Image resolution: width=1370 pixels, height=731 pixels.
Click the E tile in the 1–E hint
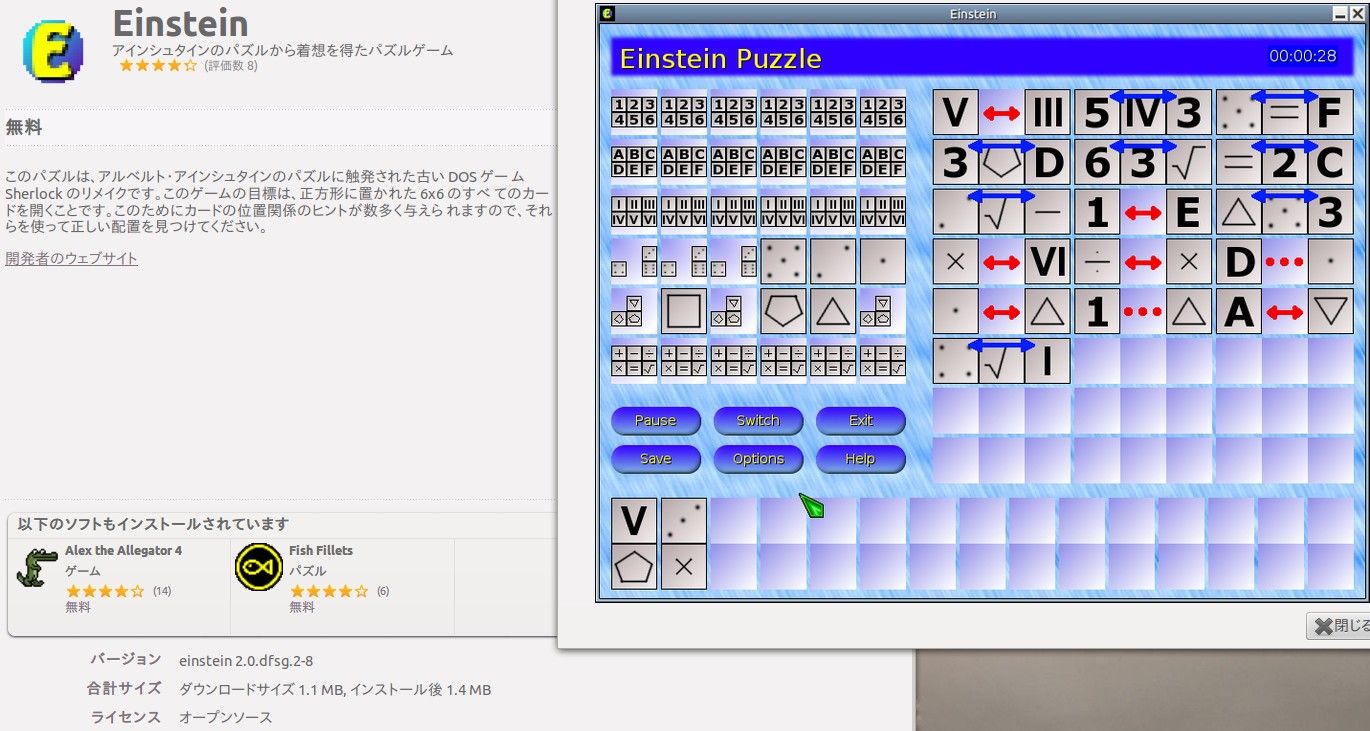(x=1189, y=212)
